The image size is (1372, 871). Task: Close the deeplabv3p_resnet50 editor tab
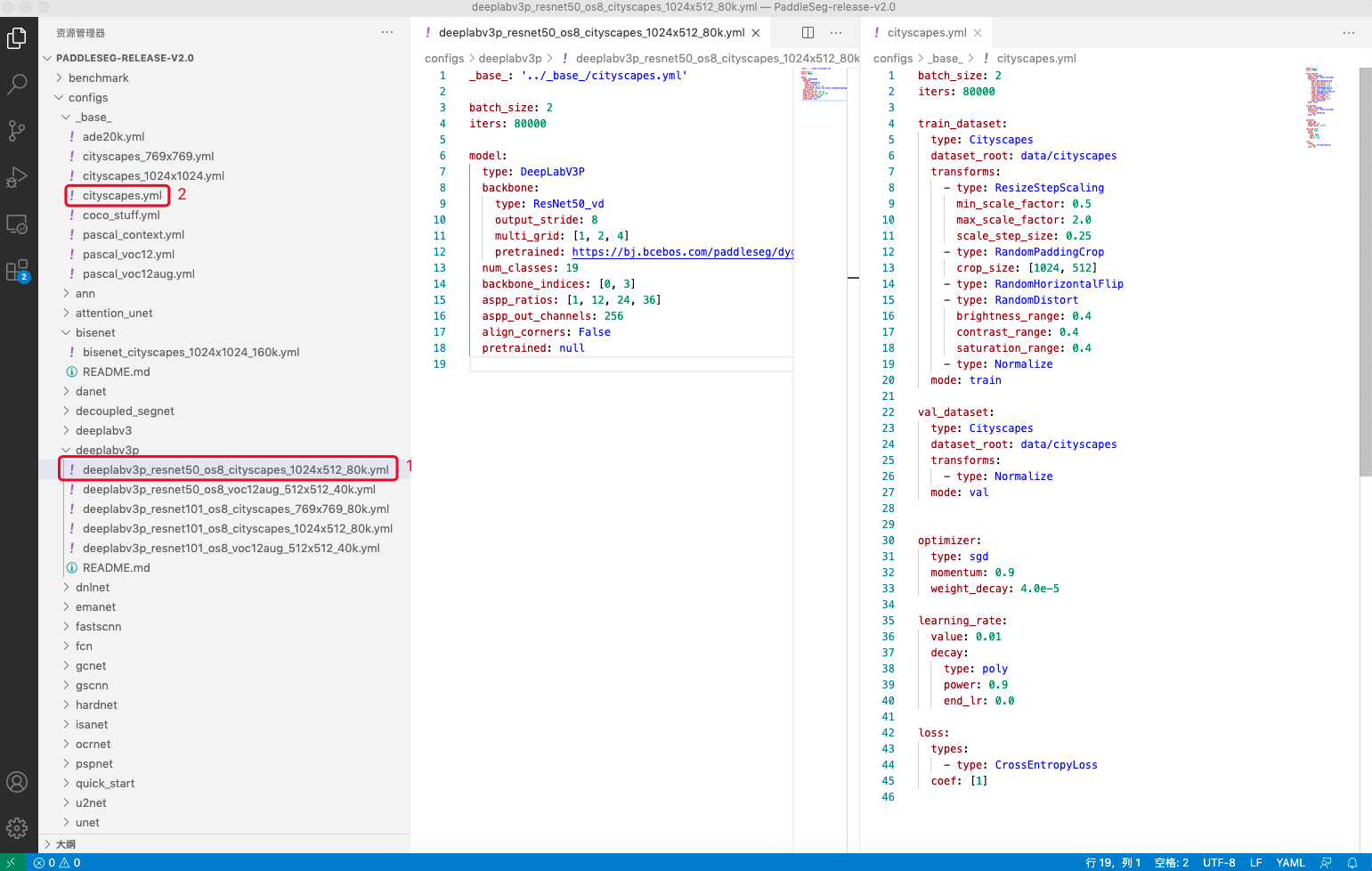tap(756, 33)
